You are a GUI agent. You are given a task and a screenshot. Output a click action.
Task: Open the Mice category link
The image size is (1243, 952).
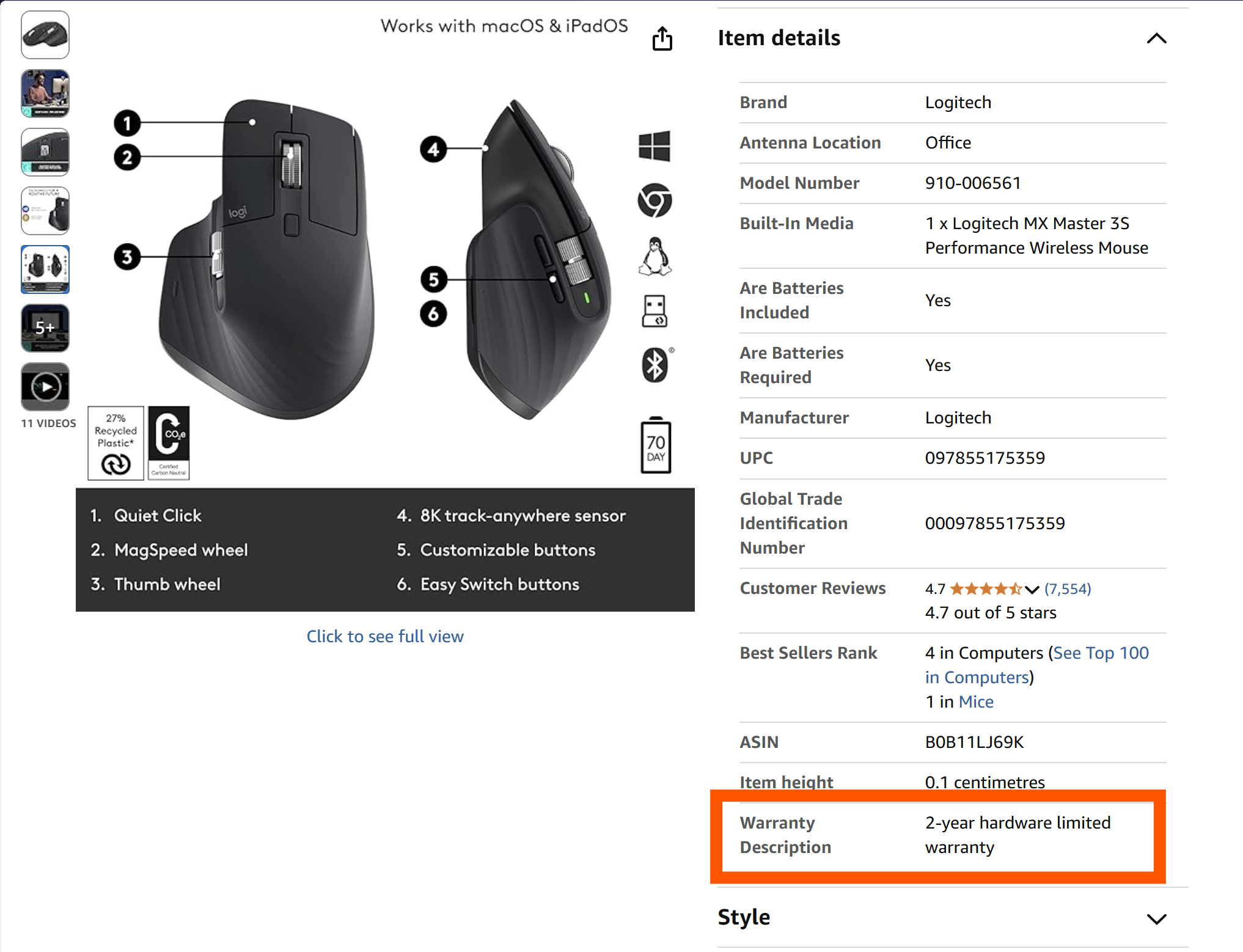click(976, 701)
